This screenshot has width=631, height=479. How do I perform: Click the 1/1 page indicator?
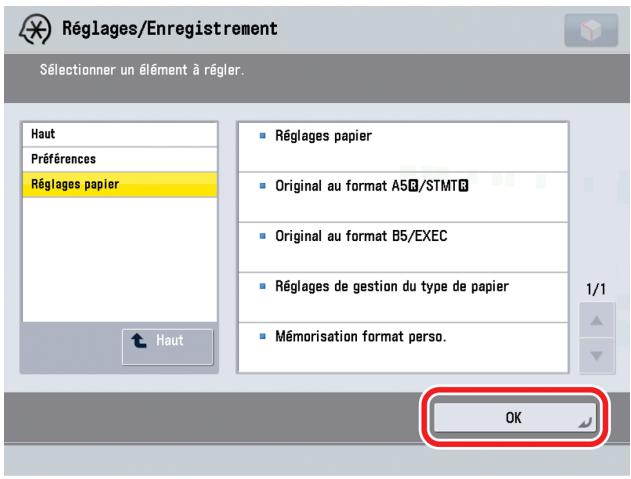596,289
